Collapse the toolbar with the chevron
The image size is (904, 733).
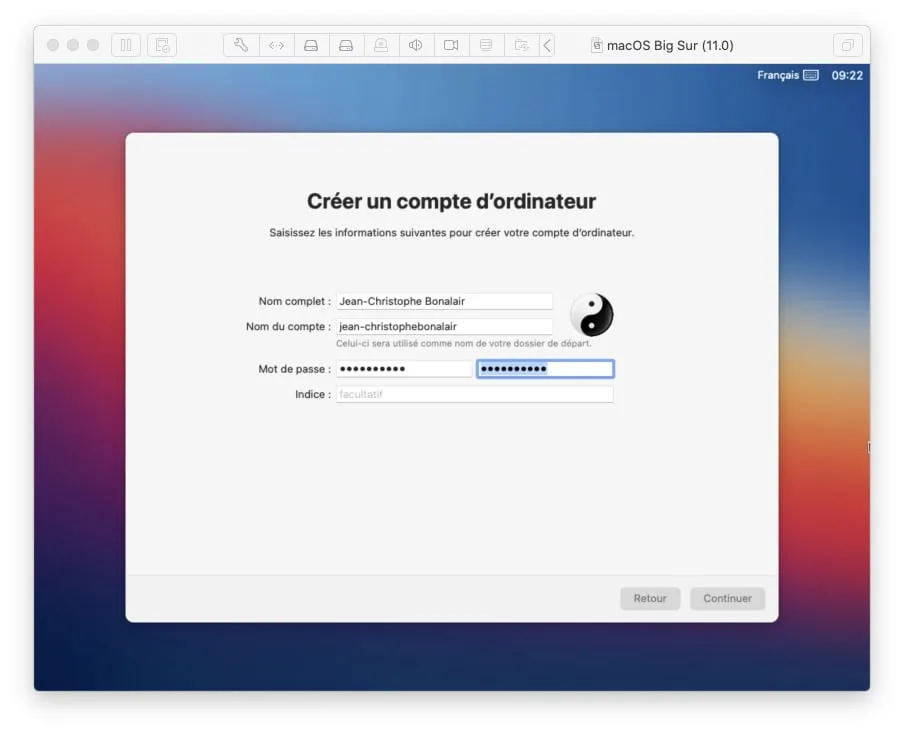[x=546, y=44]
